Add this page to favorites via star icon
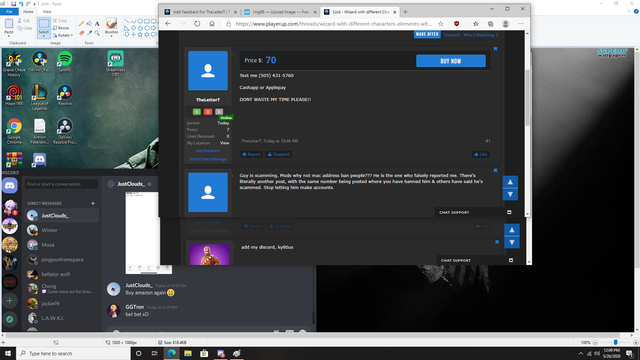Image resolution: width=640 pixels, height=360 pixels. click(441, 24)
